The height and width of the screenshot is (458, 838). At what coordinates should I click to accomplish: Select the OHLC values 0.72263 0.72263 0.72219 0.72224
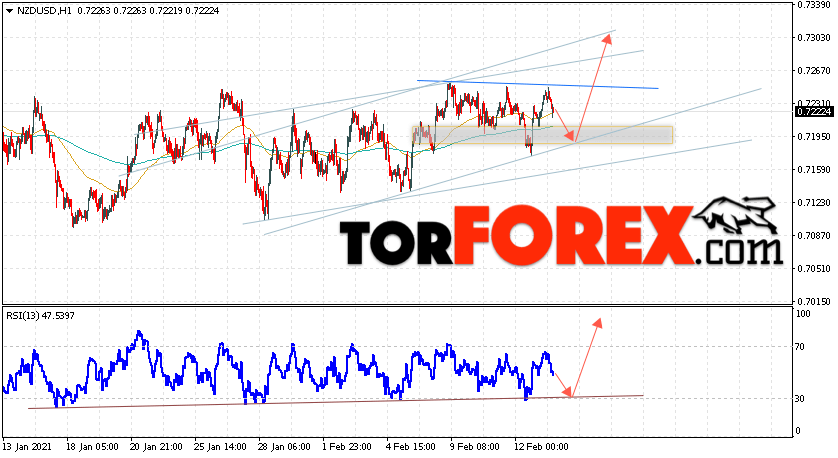[x=148, y=11]
